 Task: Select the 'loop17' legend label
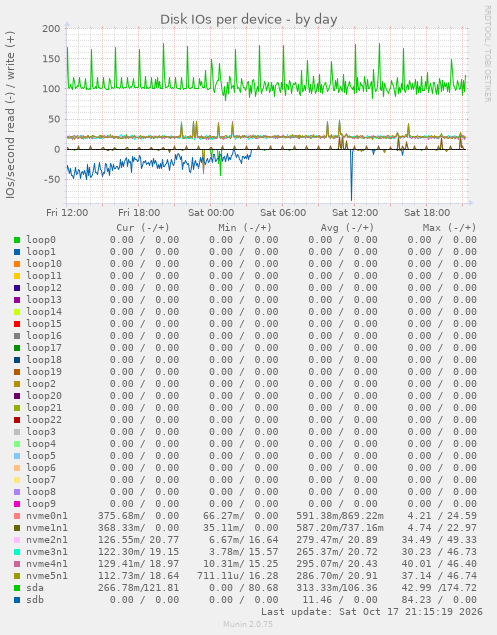(44, 348)
